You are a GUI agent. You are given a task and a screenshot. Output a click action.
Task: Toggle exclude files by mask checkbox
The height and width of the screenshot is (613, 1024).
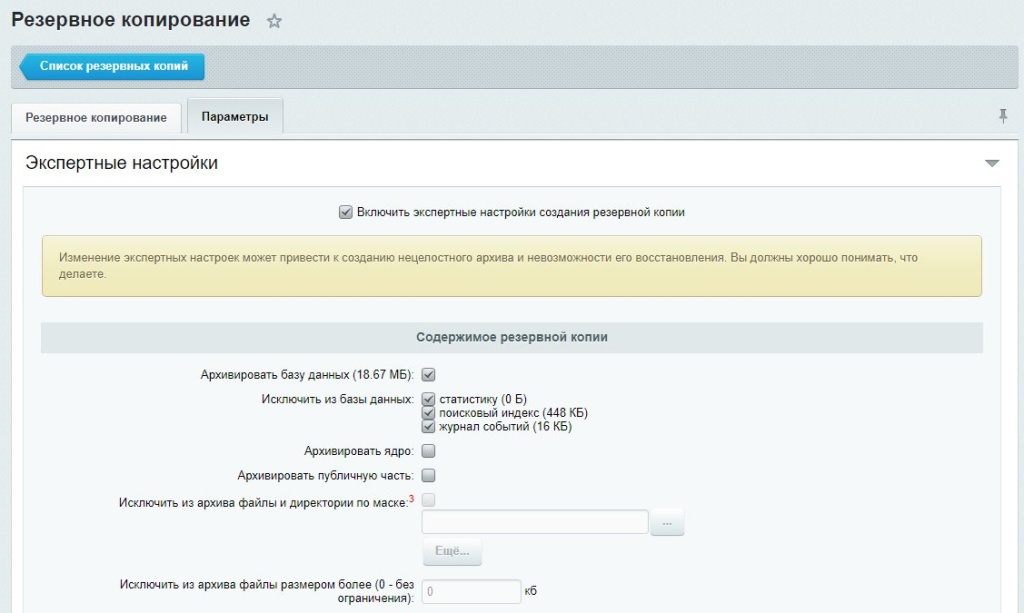tap(428, 500)
